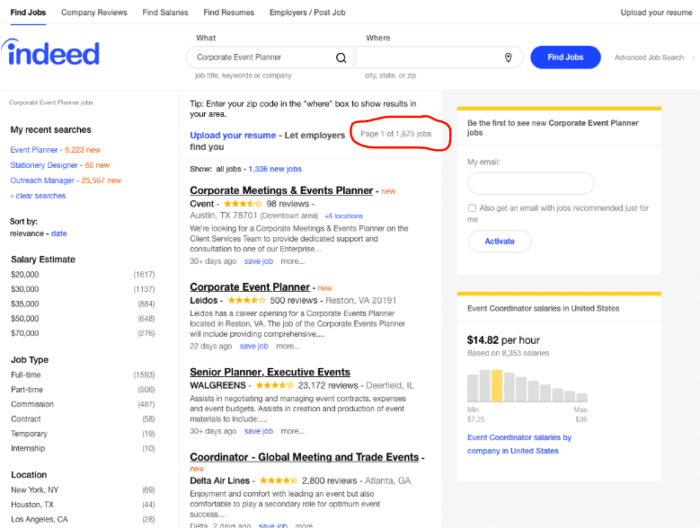Focus the Where location field
The height and width of the screenshot is (528, 700).
440,58
